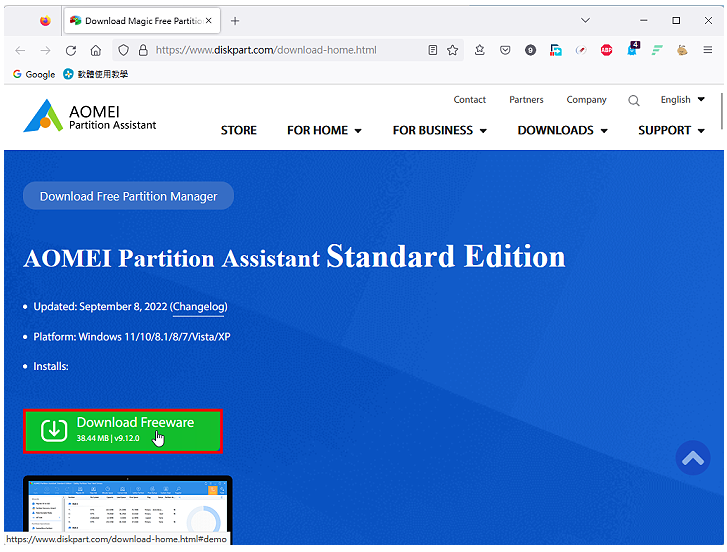Click the Pocket save icon
727x552 pixels.
[x=505, y=50]
